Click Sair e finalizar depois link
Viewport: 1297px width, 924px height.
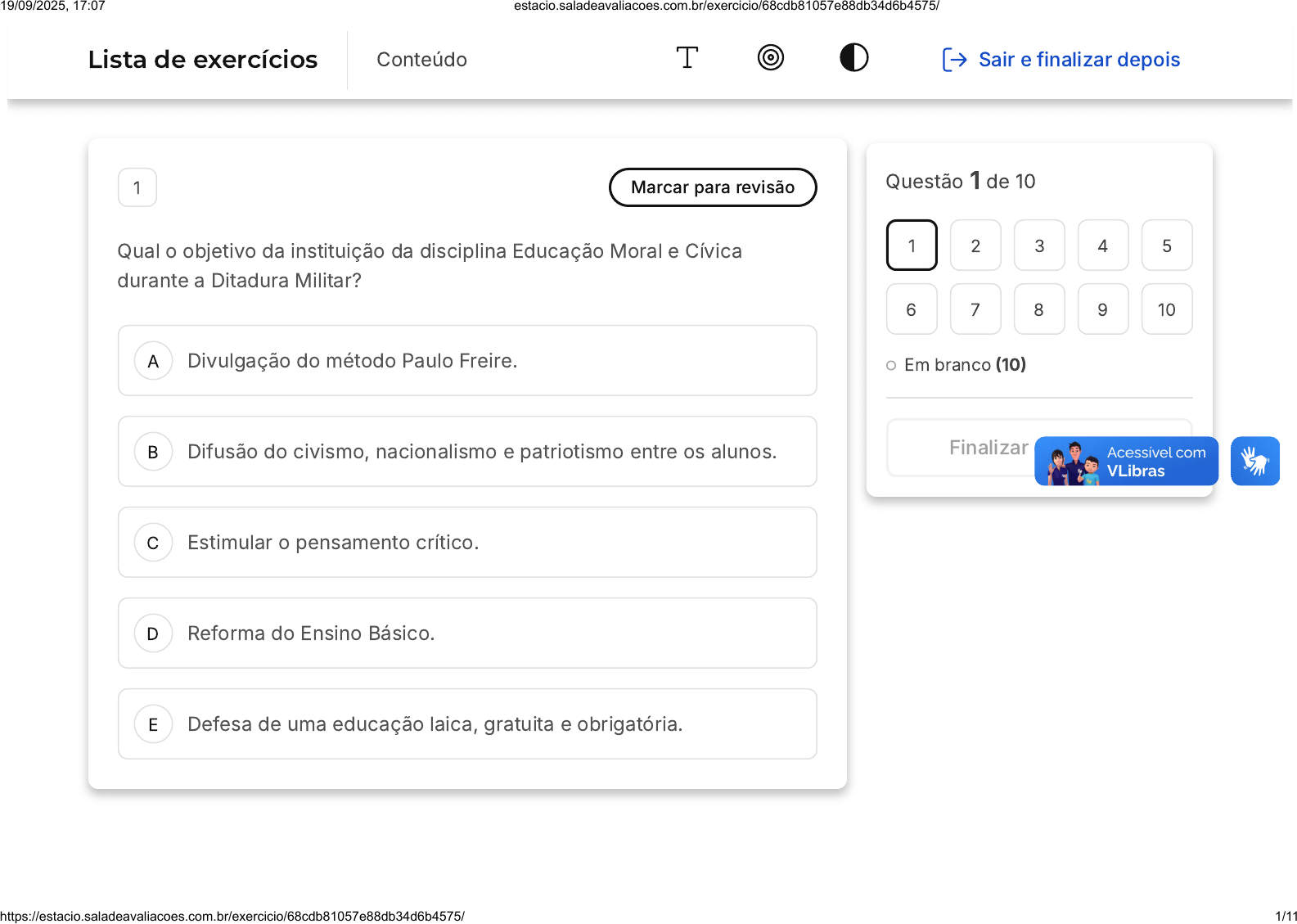(1079, 60)
